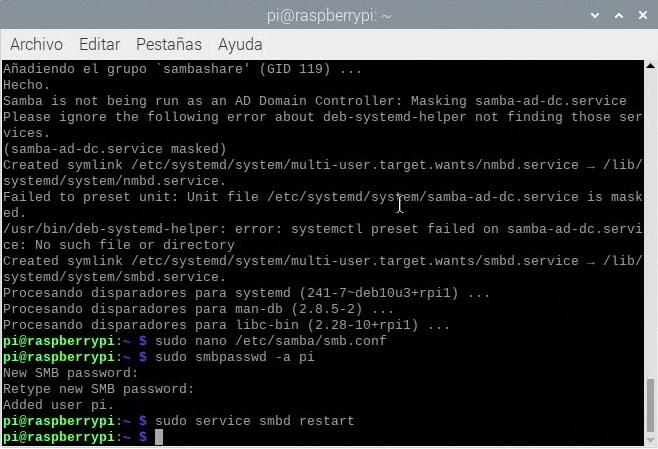
Task: Click the scrollbar up arrow
Action: (x=650, y=65)
